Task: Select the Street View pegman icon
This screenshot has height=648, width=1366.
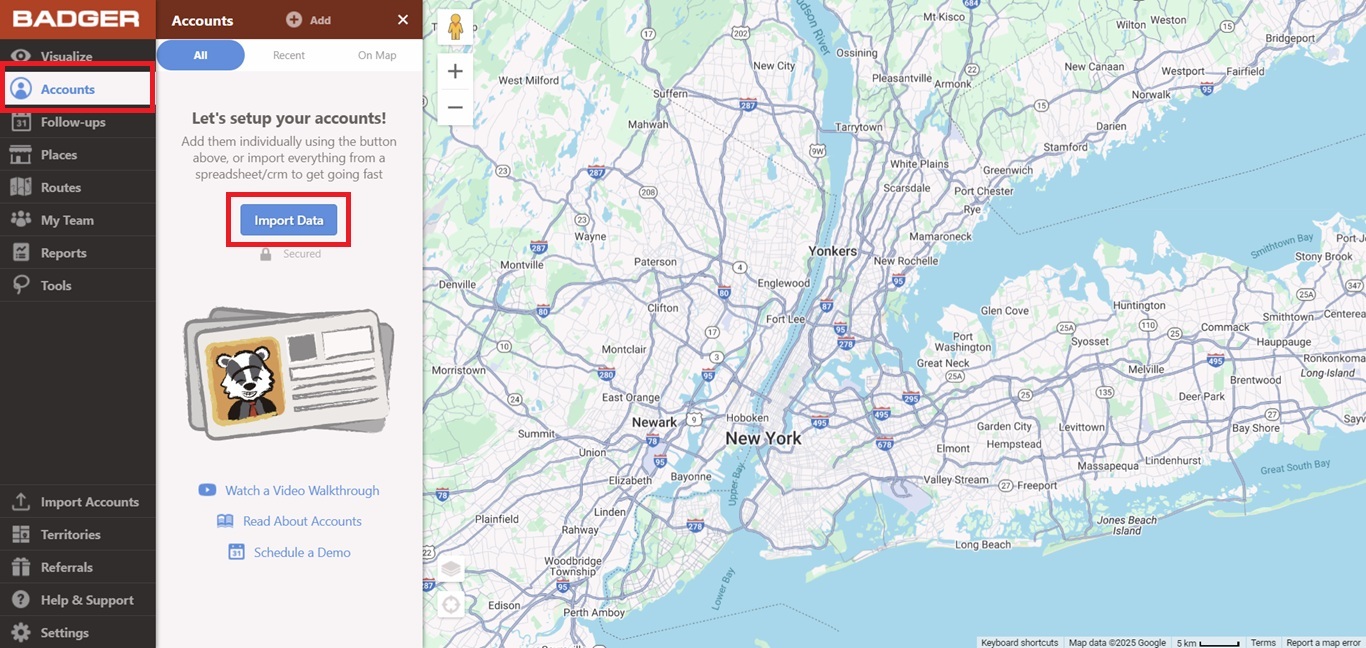Action: (455, 27)
